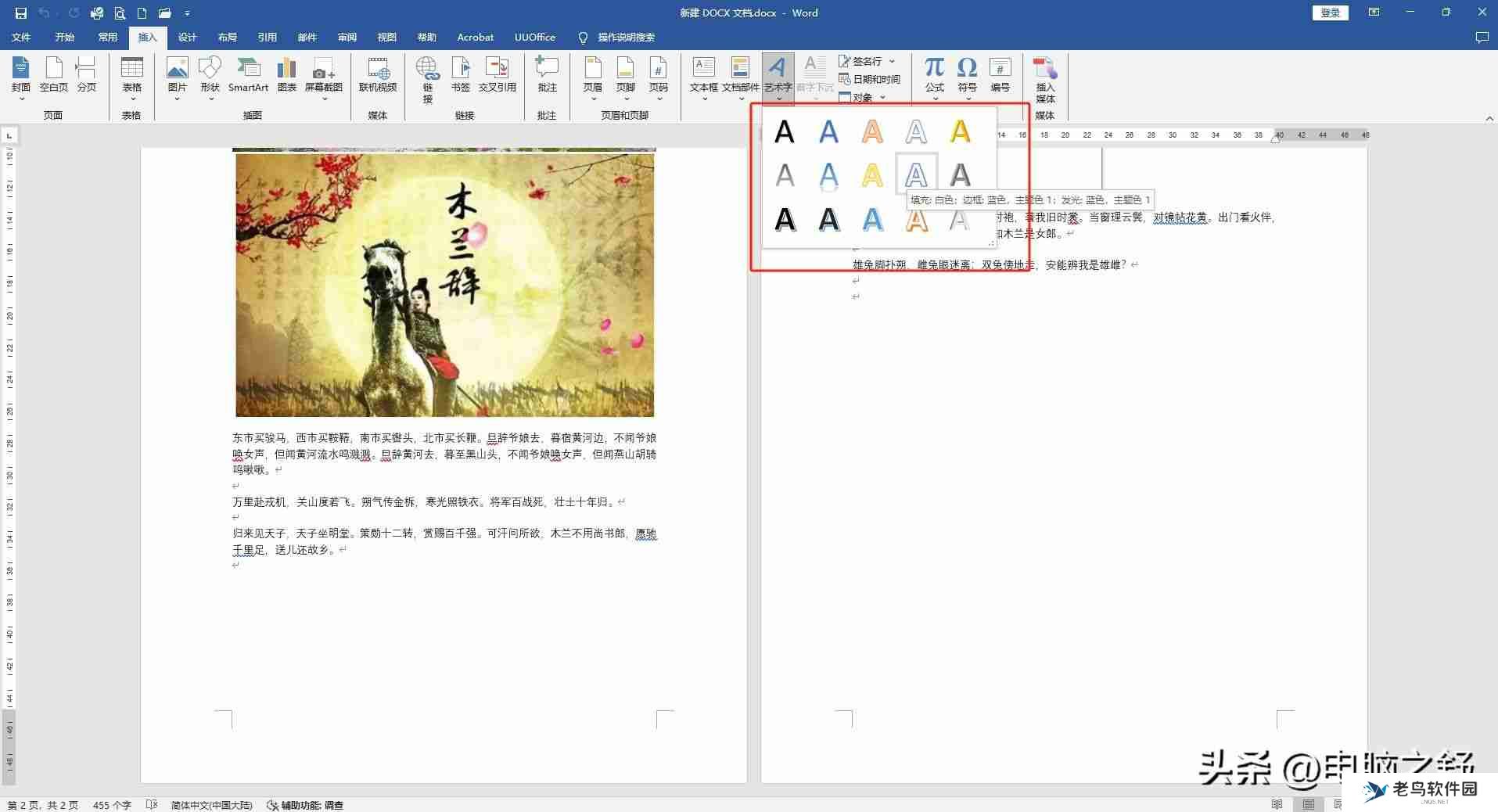Image resolution: width=1498 pixels, height=812 pixels.
Task: Insert an equation (公式)
Action: click(935, 79)
